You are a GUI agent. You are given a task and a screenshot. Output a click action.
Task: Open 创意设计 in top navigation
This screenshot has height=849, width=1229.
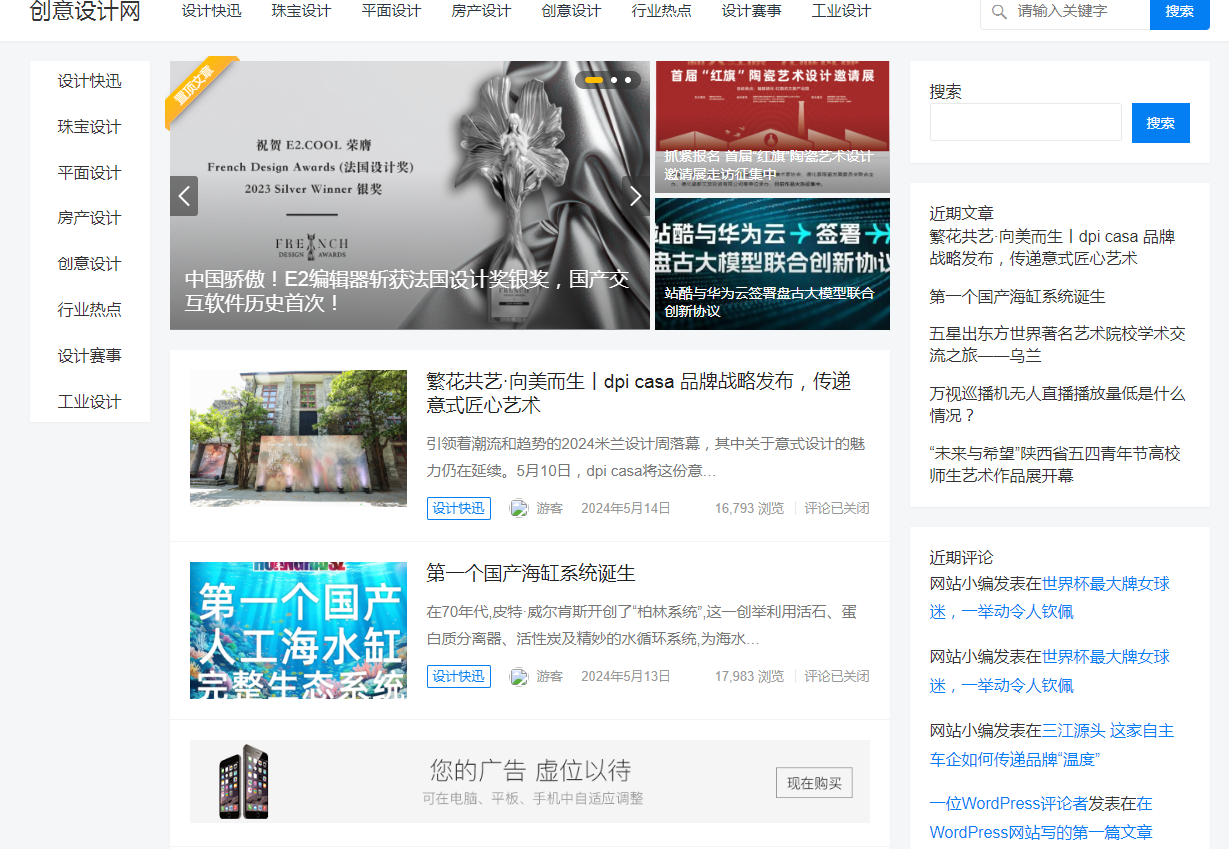pos(571,11)
